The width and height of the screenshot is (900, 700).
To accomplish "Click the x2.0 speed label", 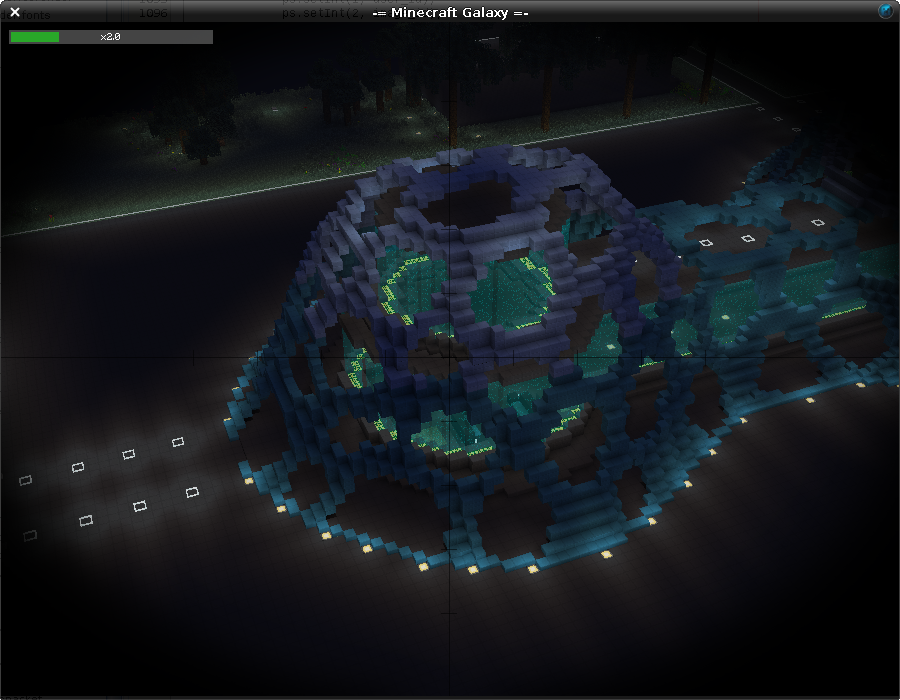I will coord(110,37).
